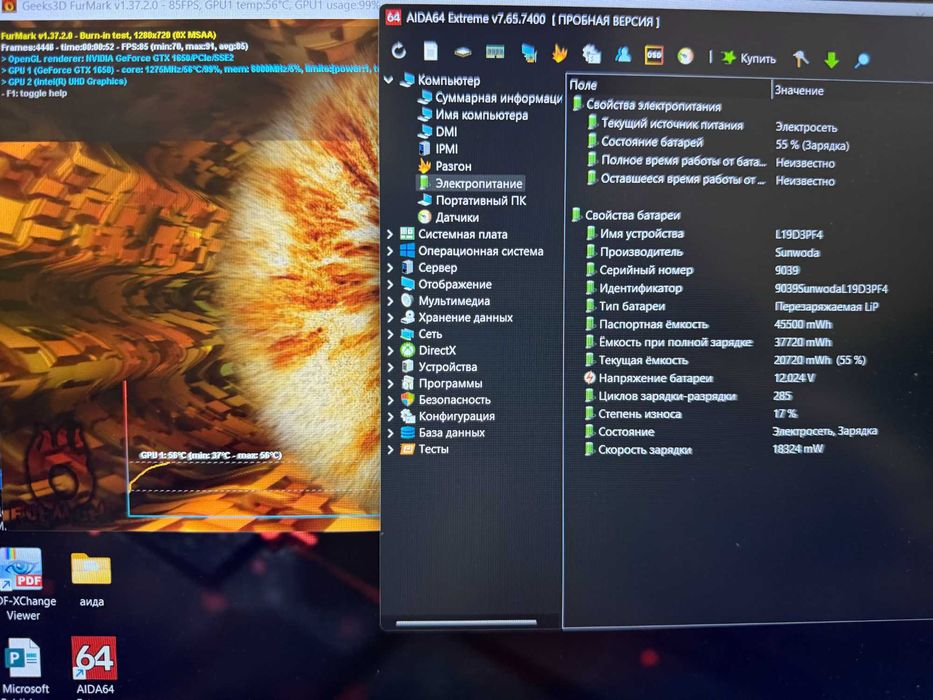Expand the Сервер node

390,267
